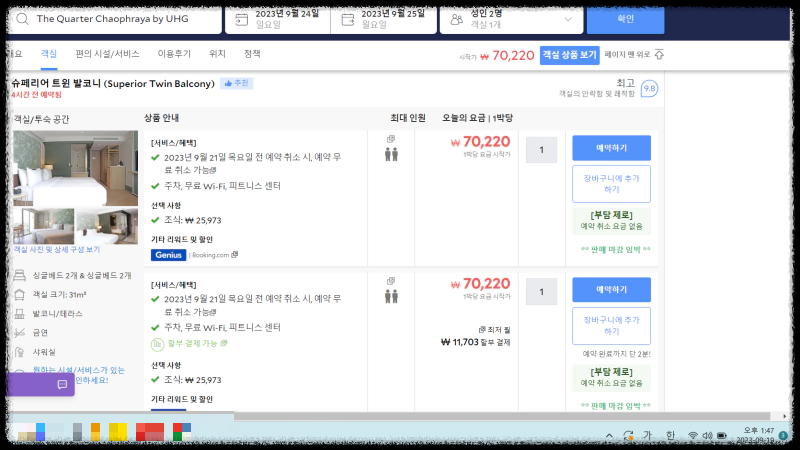
Task: Open 객실 사진 및 상세 구성 보기 link
Action: tap(57, 249)
